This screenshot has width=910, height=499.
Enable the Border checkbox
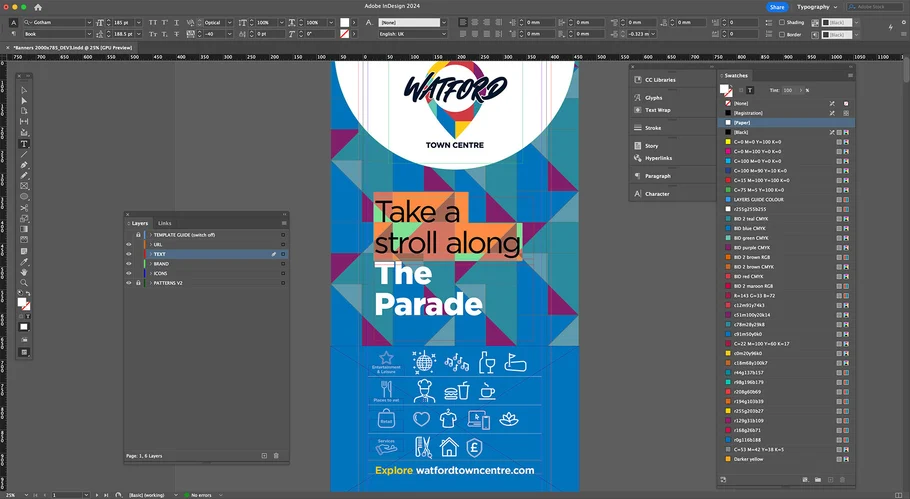pyautogui.click(x=782, y=35)
